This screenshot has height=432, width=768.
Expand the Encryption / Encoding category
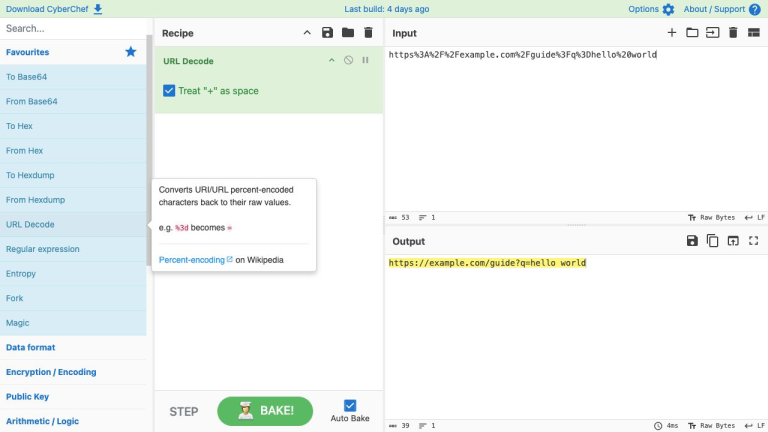click(73, 372)
